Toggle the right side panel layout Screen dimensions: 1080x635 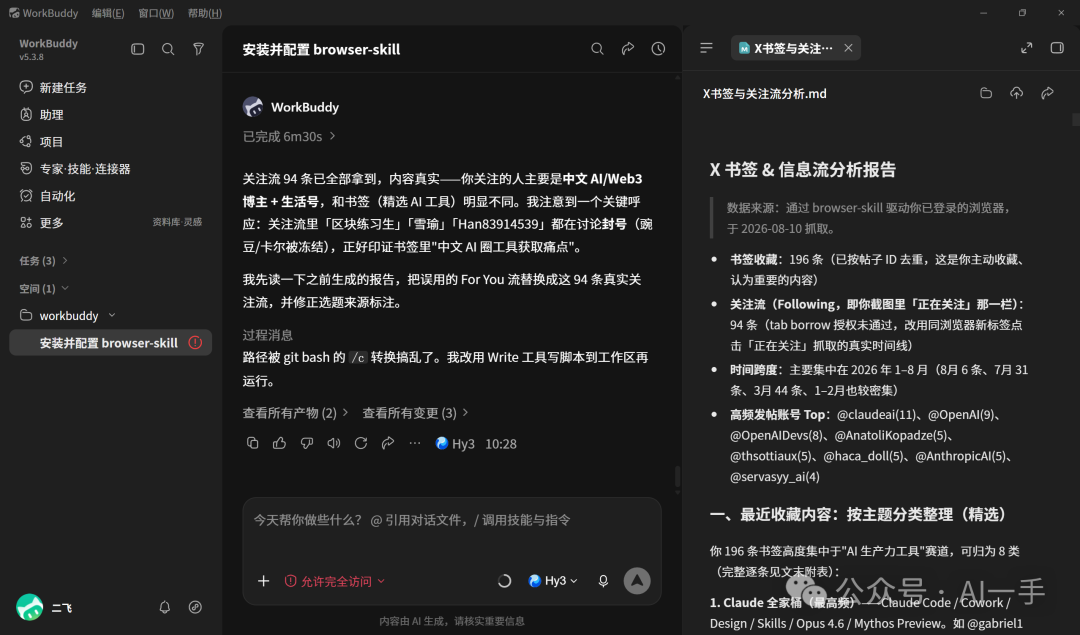pyautogui.click(x=1057, y=48)
